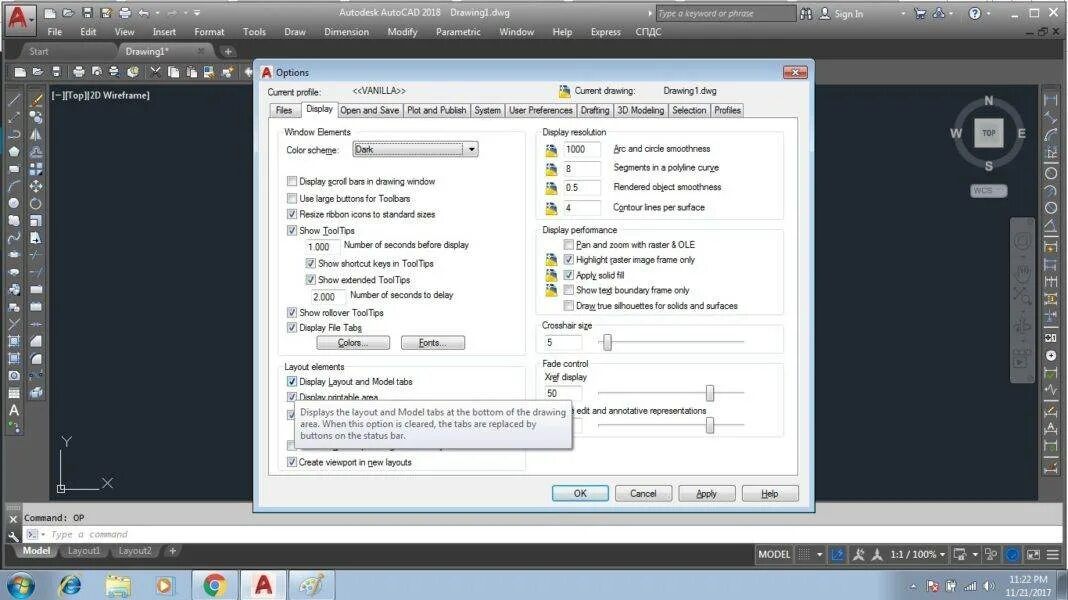The image size is (1068, 600).
Task: Switch to the Drafting tab
Action: [x=595, y=110]
